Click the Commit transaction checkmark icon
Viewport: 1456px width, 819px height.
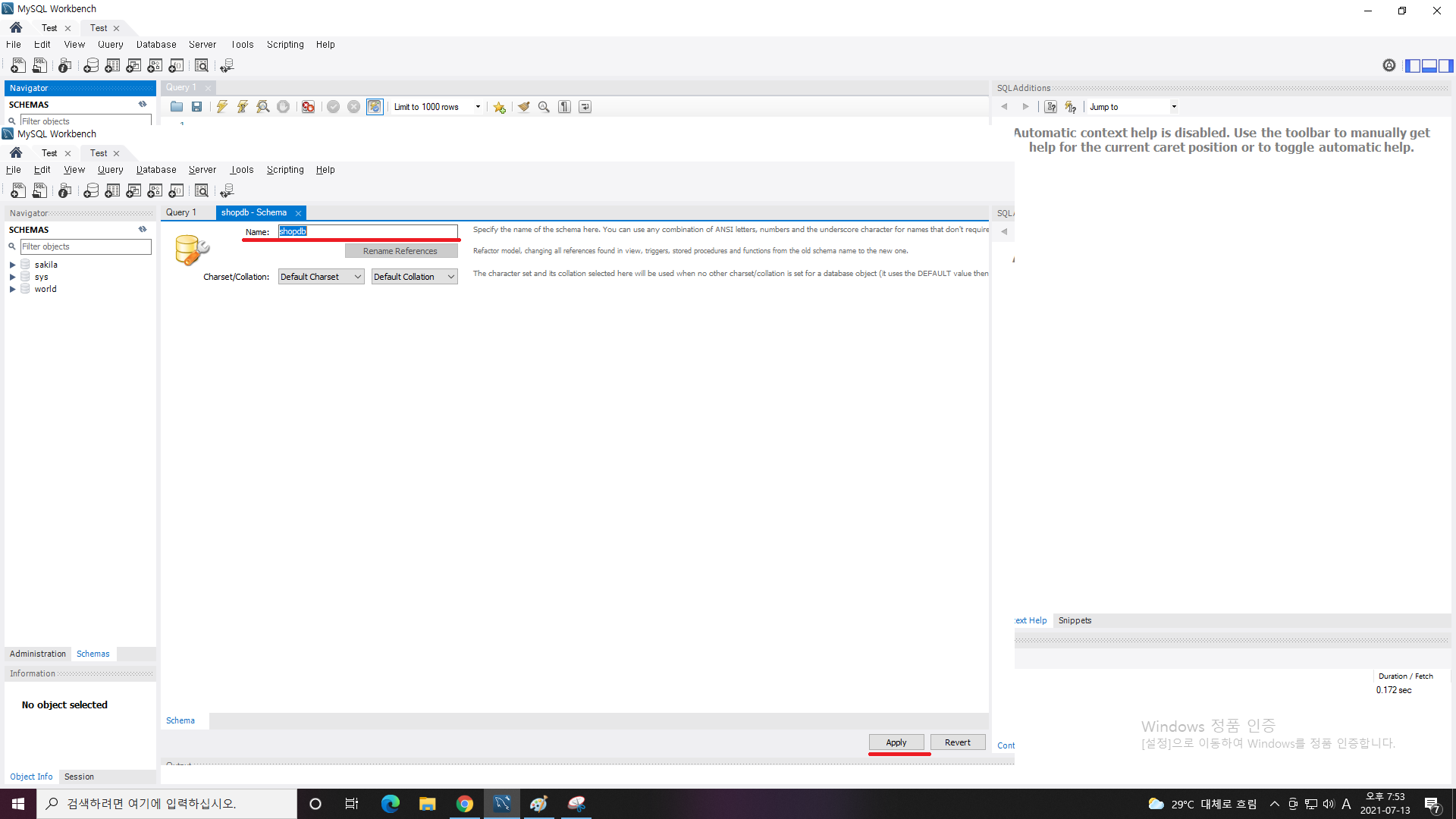coord(333,107)
